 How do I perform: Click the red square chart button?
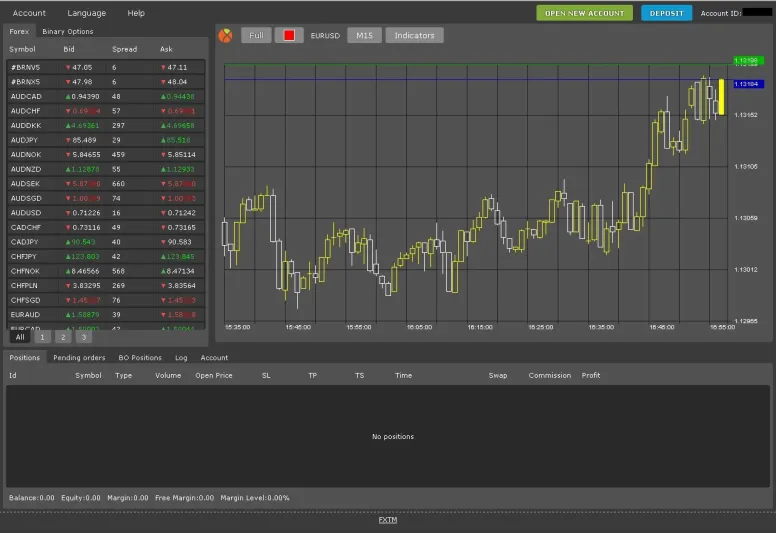(289, 35)
